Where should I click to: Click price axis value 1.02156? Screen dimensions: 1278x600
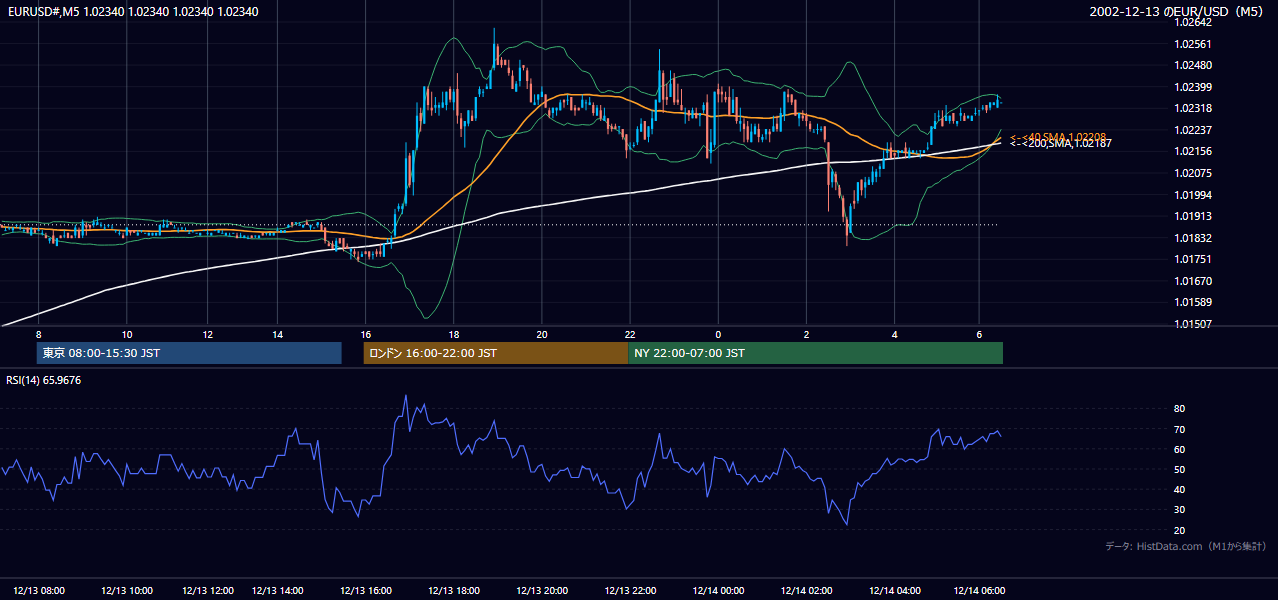click(x=1194, y=151)
